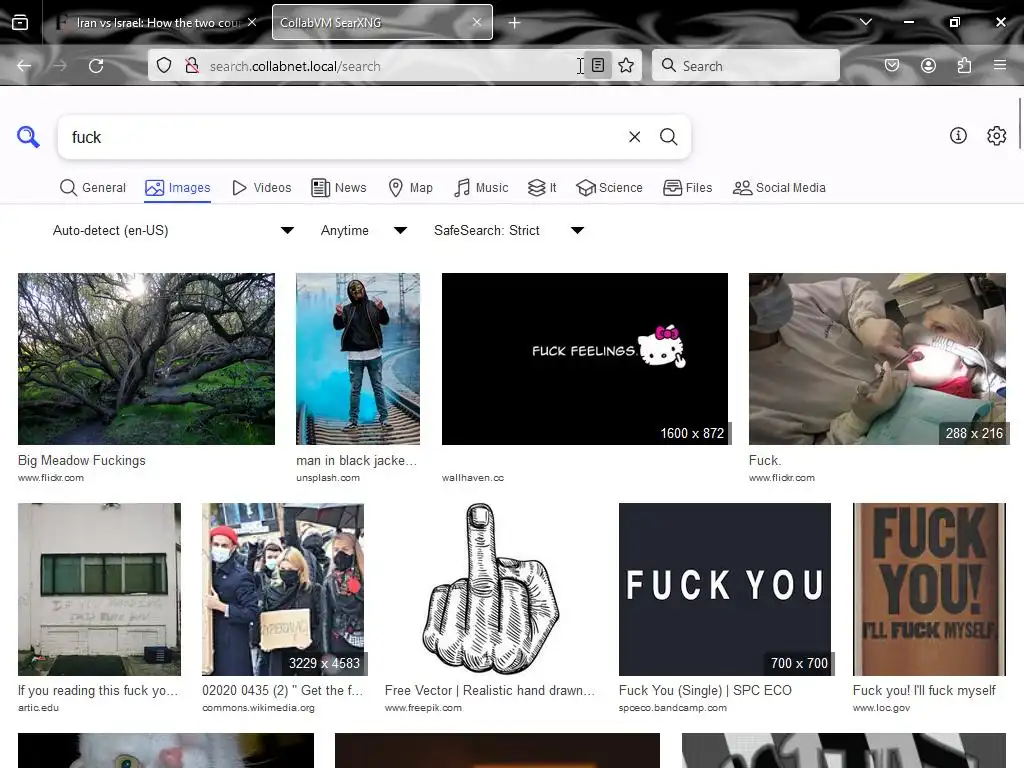The height and width of the screenshot is (768, 1024).
Task: Click the artic.edu source link
Action: tap(39, 708)
